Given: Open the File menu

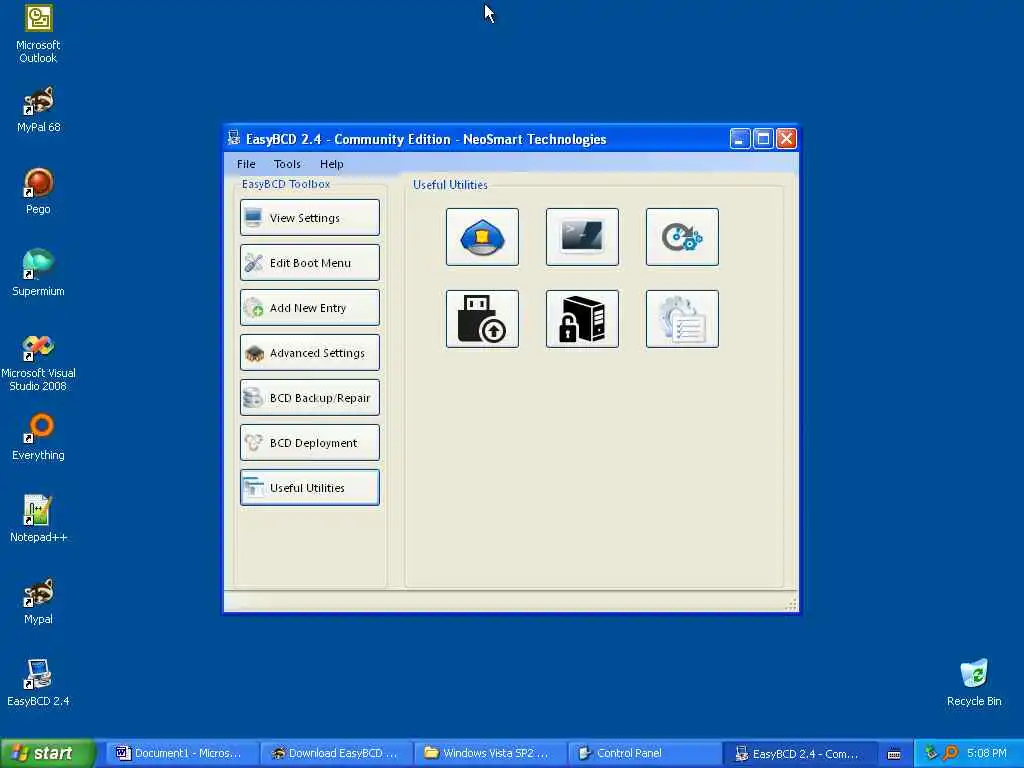Looking at the screenshot, I should tap(246, 164).
